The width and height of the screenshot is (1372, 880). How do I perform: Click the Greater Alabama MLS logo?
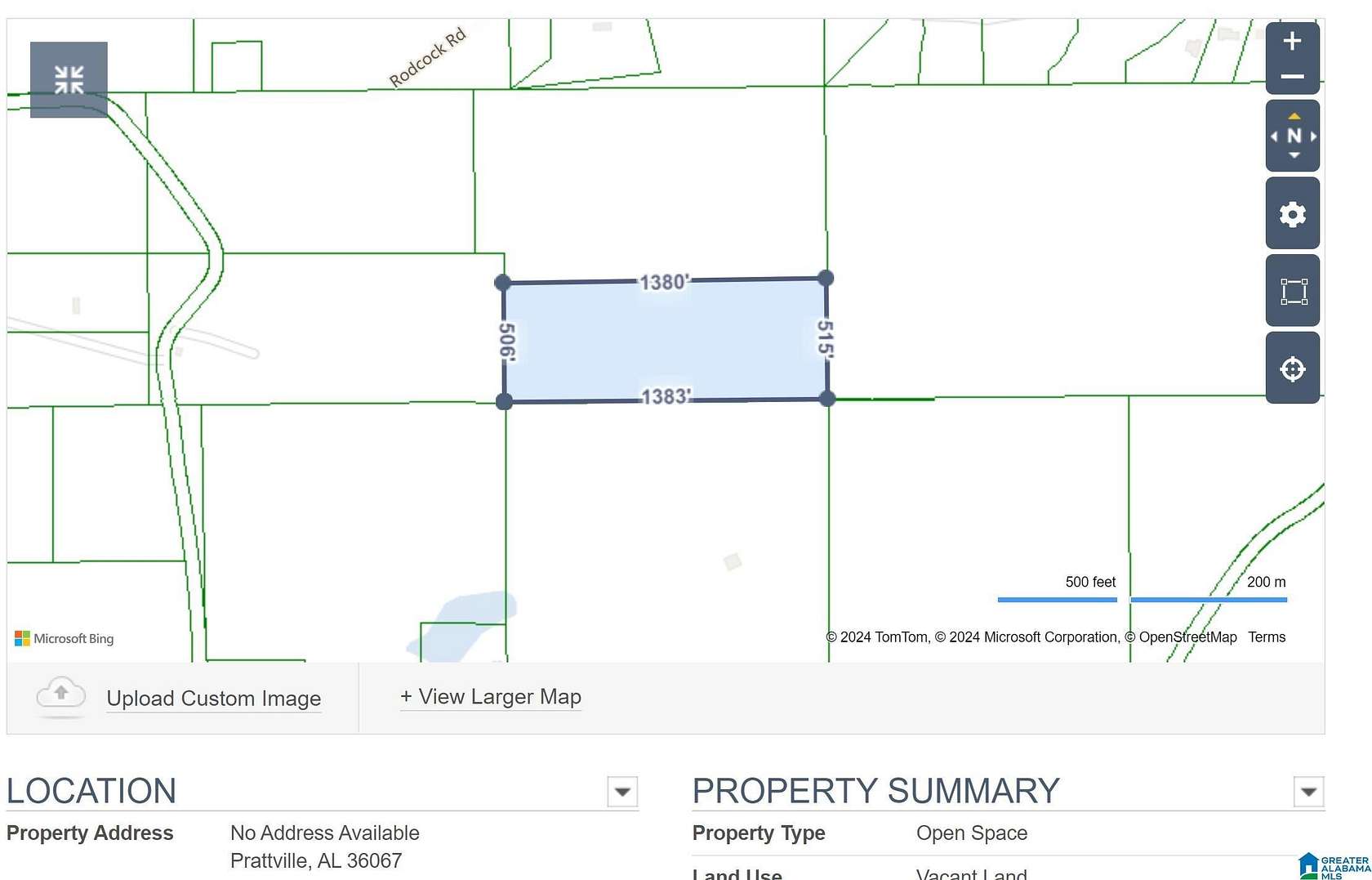[1334, 866]
